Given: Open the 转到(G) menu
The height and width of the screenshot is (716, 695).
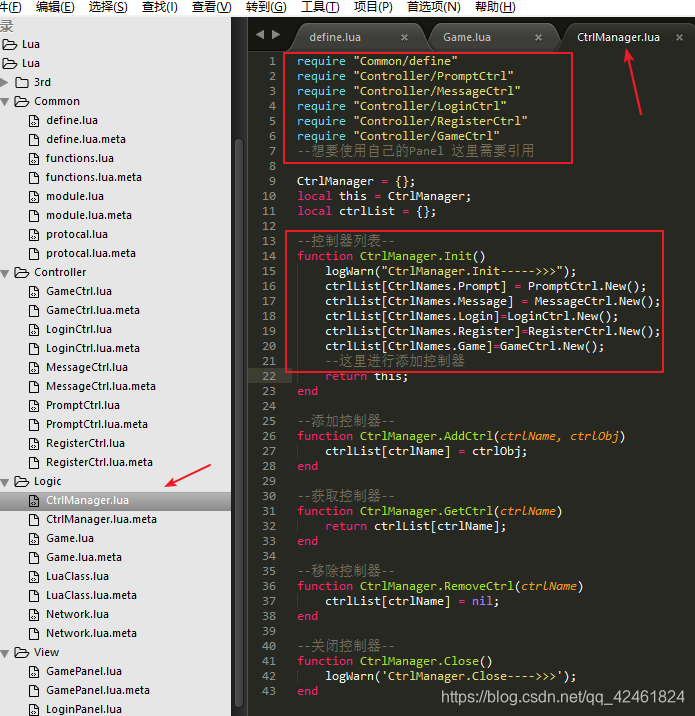Looking at the screenshot, I should pos(266,7).
